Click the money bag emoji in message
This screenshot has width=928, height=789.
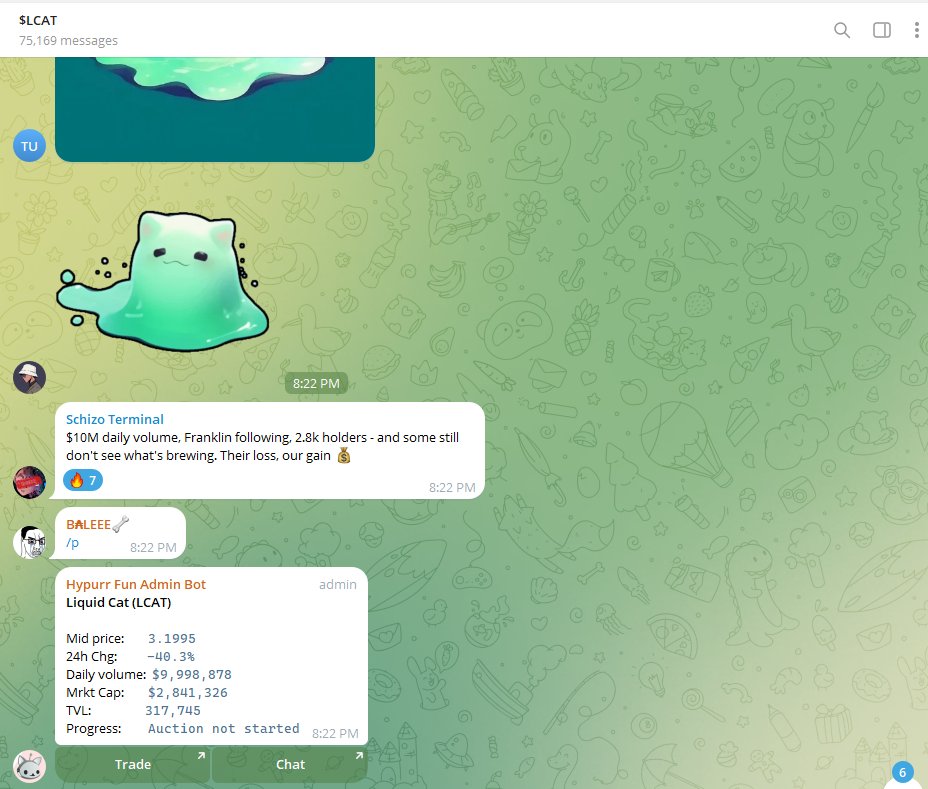[x=344, y=455]
